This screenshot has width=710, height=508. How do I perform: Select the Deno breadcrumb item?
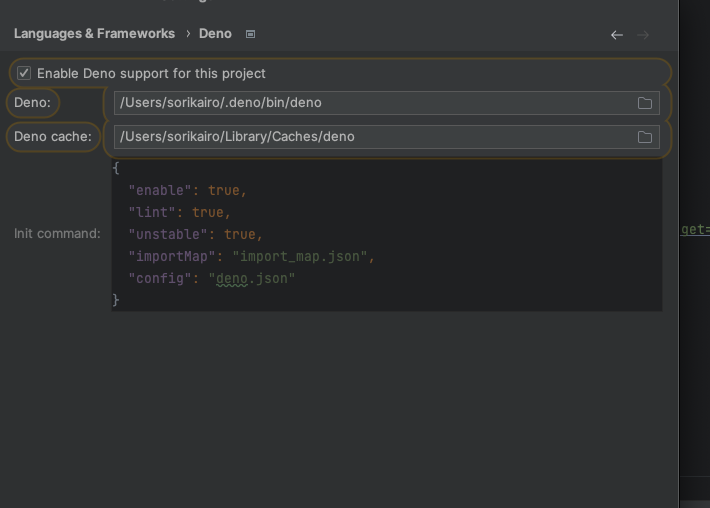[215, 34]
